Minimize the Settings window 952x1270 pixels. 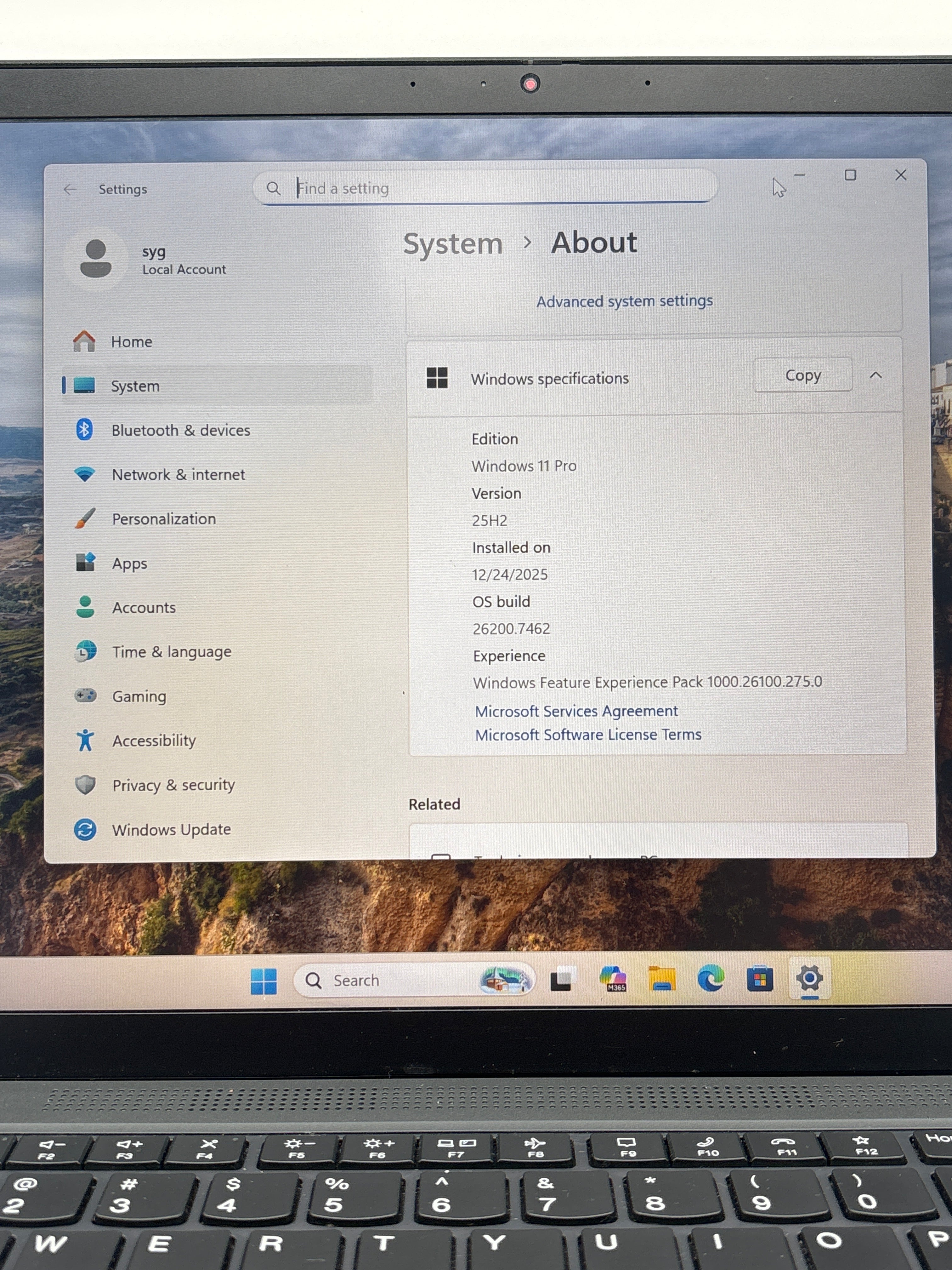tap(800, 174)
